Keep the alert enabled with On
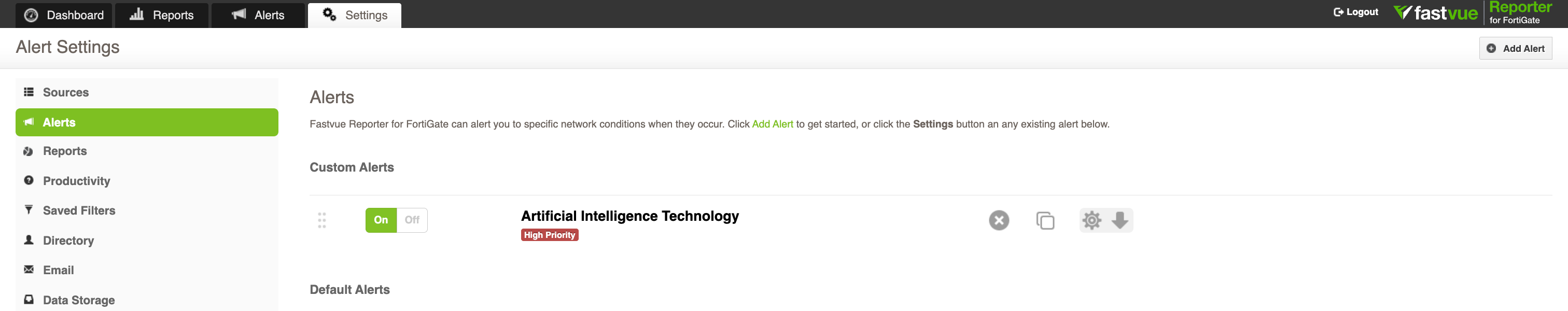This screenshot has width=1568, height=311. point(381,220)
